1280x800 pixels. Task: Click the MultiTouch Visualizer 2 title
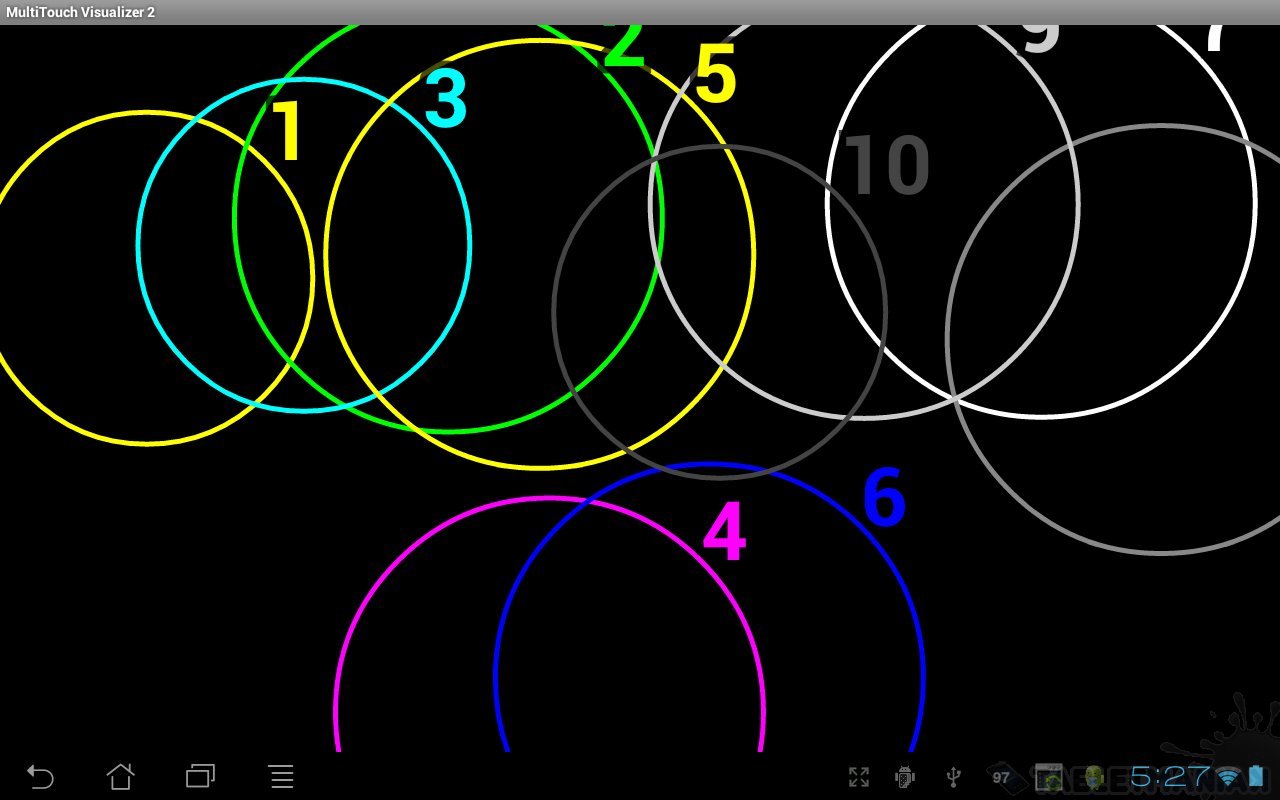(80, 12)
